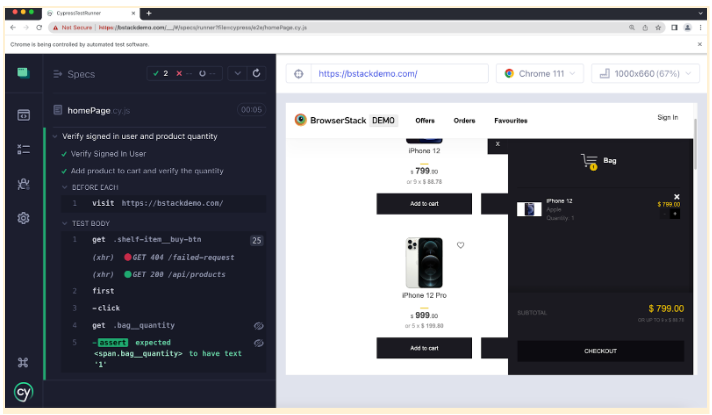Click the iPhone 12 Pro product image
Image resolution: width=712 pixels, height=415 pixels.
point(424,262)
